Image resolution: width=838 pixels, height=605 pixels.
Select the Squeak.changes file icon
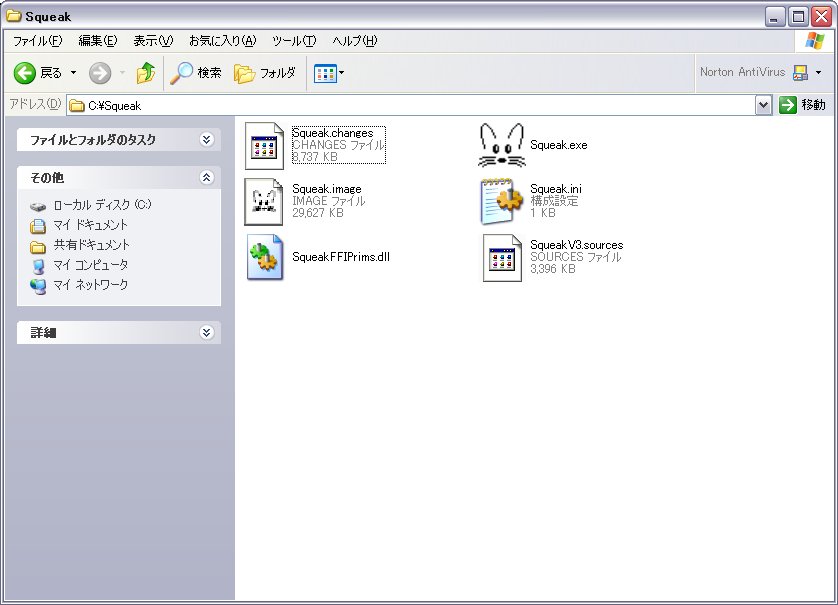pos(265,146)
